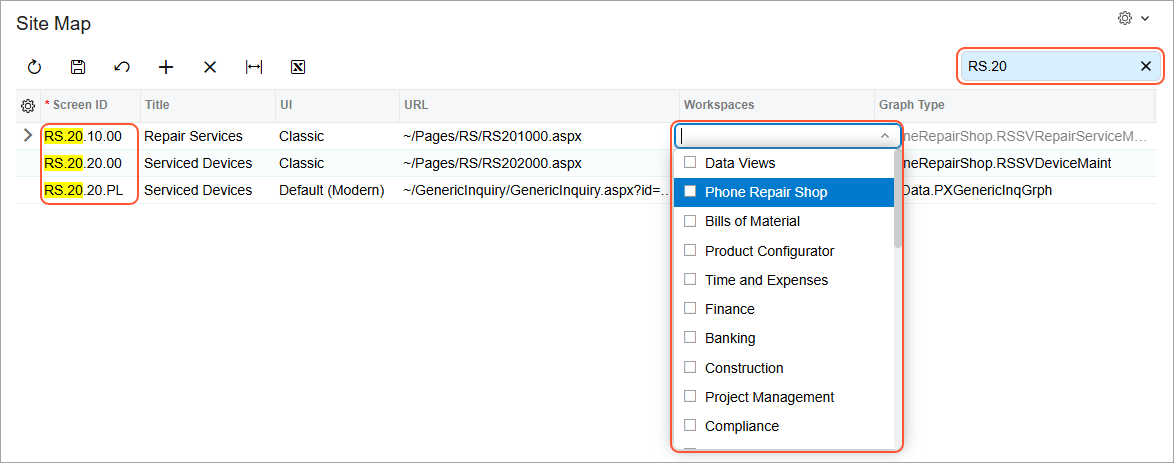The image size is (1174, 463).
Task: Open the page settings gear menu at top right
Action: [1132, 19]
